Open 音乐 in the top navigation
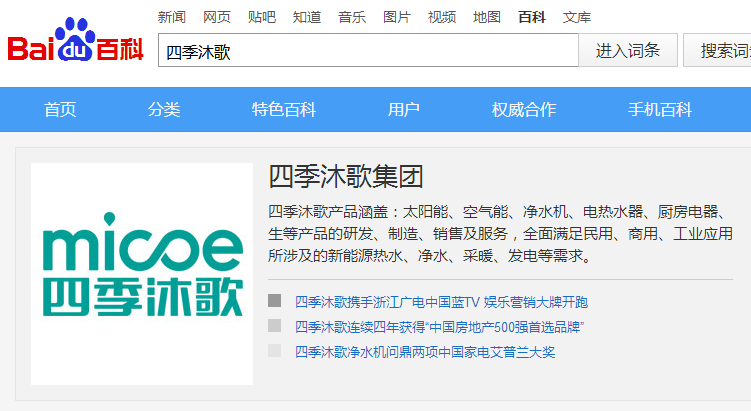This screenshot has width=751, height=411. click(x=352, y=17)
